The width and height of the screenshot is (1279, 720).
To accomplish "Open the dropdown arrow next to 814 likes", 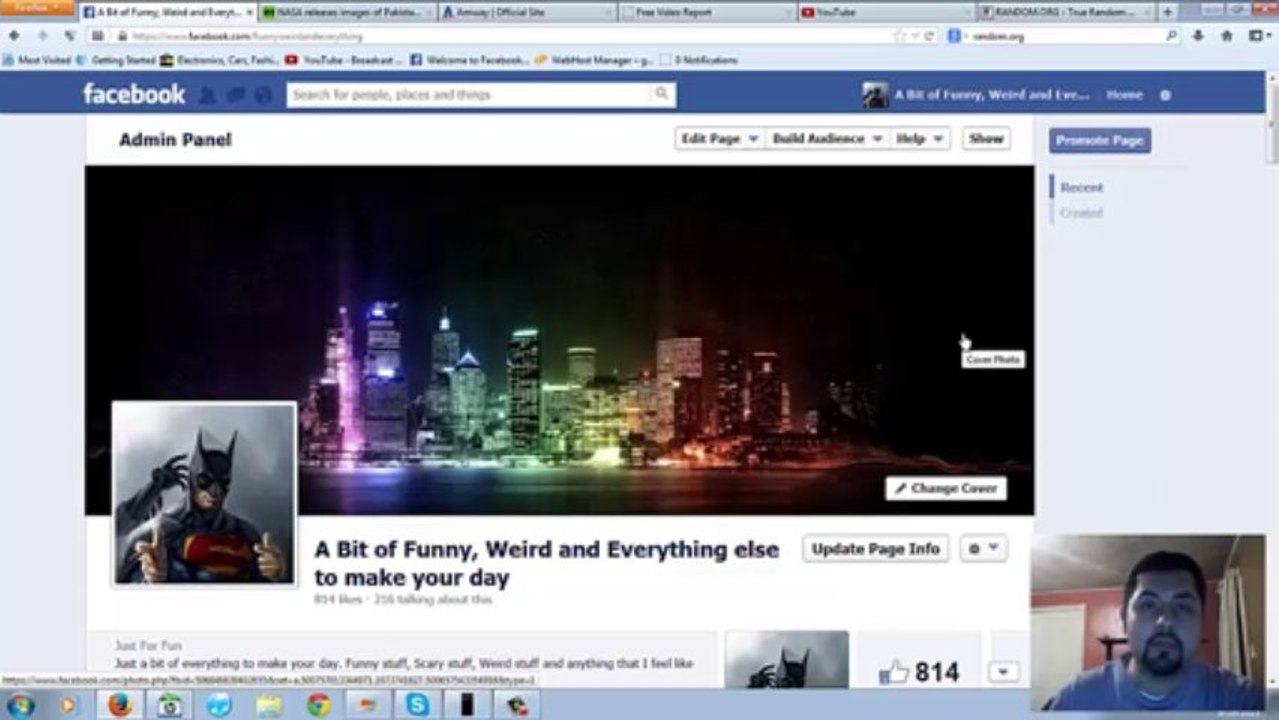I will [1003, 672].
